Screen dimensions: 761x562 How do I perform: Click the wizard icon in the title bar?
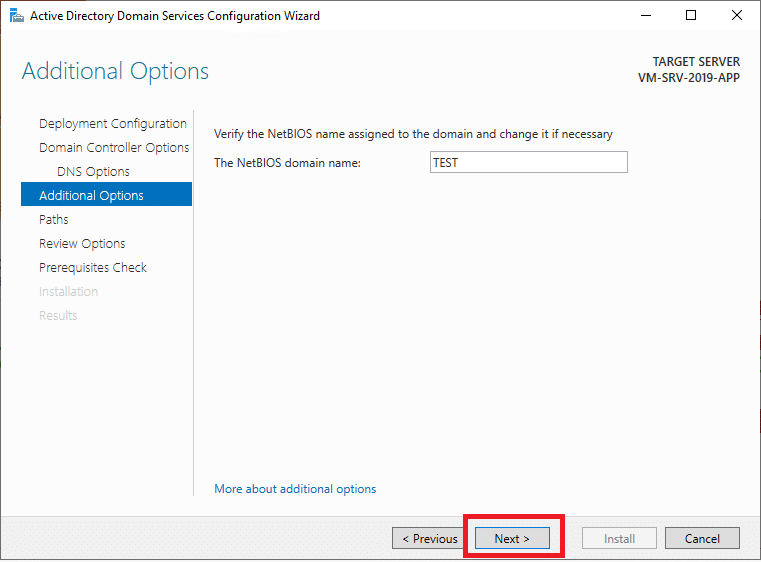15,16
